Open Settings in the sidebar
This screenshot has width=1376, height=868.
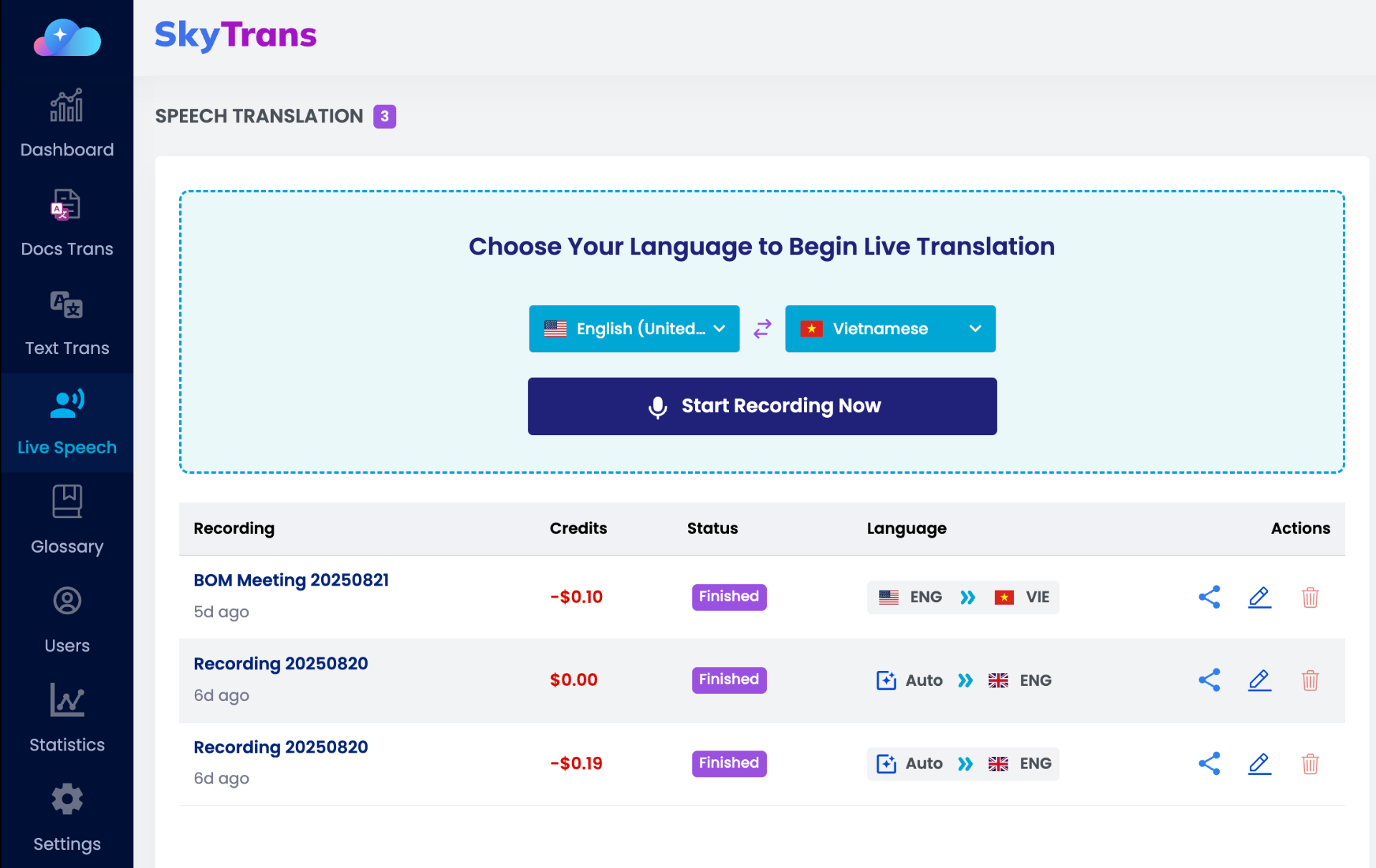(x=67, y=818)
